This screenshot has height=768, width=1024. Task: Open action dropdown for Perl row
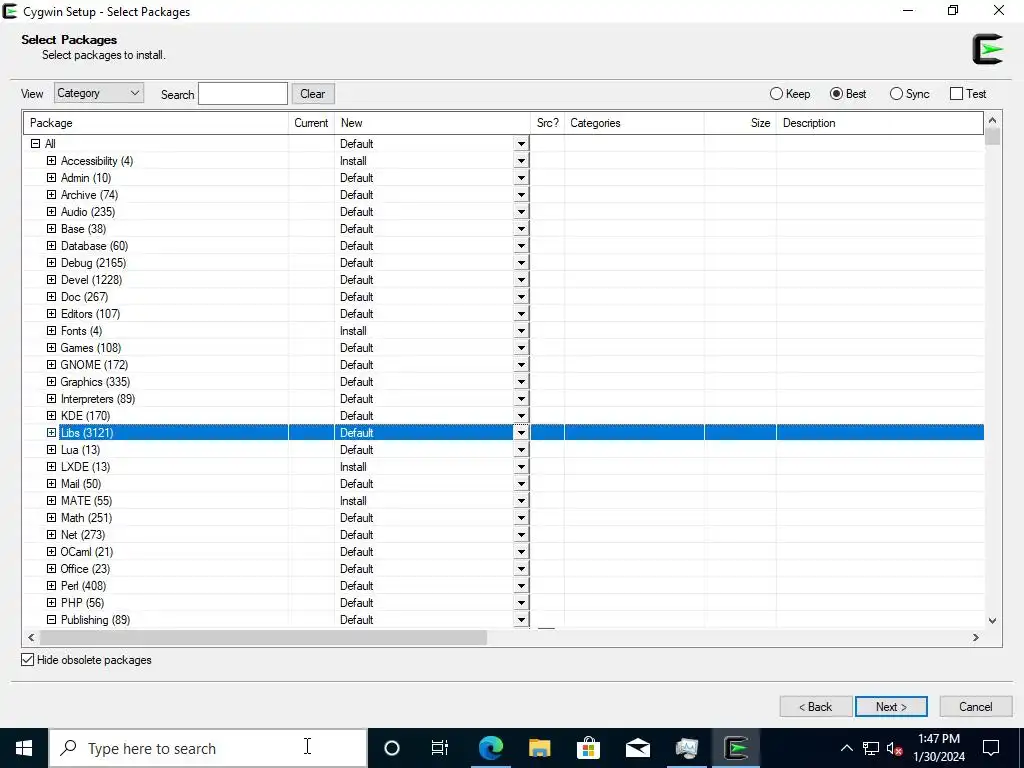[521, 585]
